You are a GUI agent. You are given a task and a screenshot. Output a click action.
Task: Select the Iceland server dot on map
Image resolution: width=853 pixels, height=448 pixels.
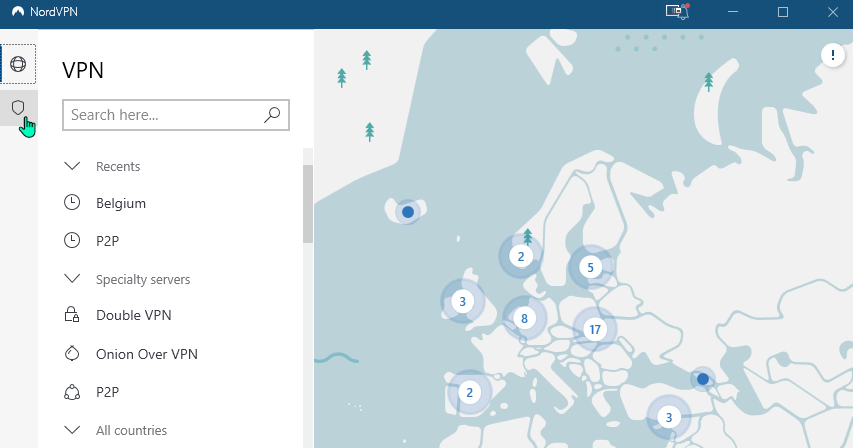point(408,212)
